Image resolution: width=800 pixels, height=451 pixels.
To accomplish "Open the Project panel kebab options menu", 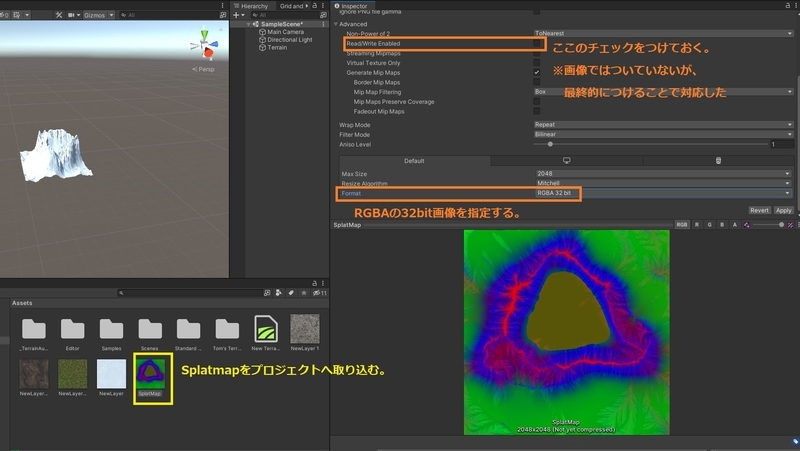I will (322, 283).
